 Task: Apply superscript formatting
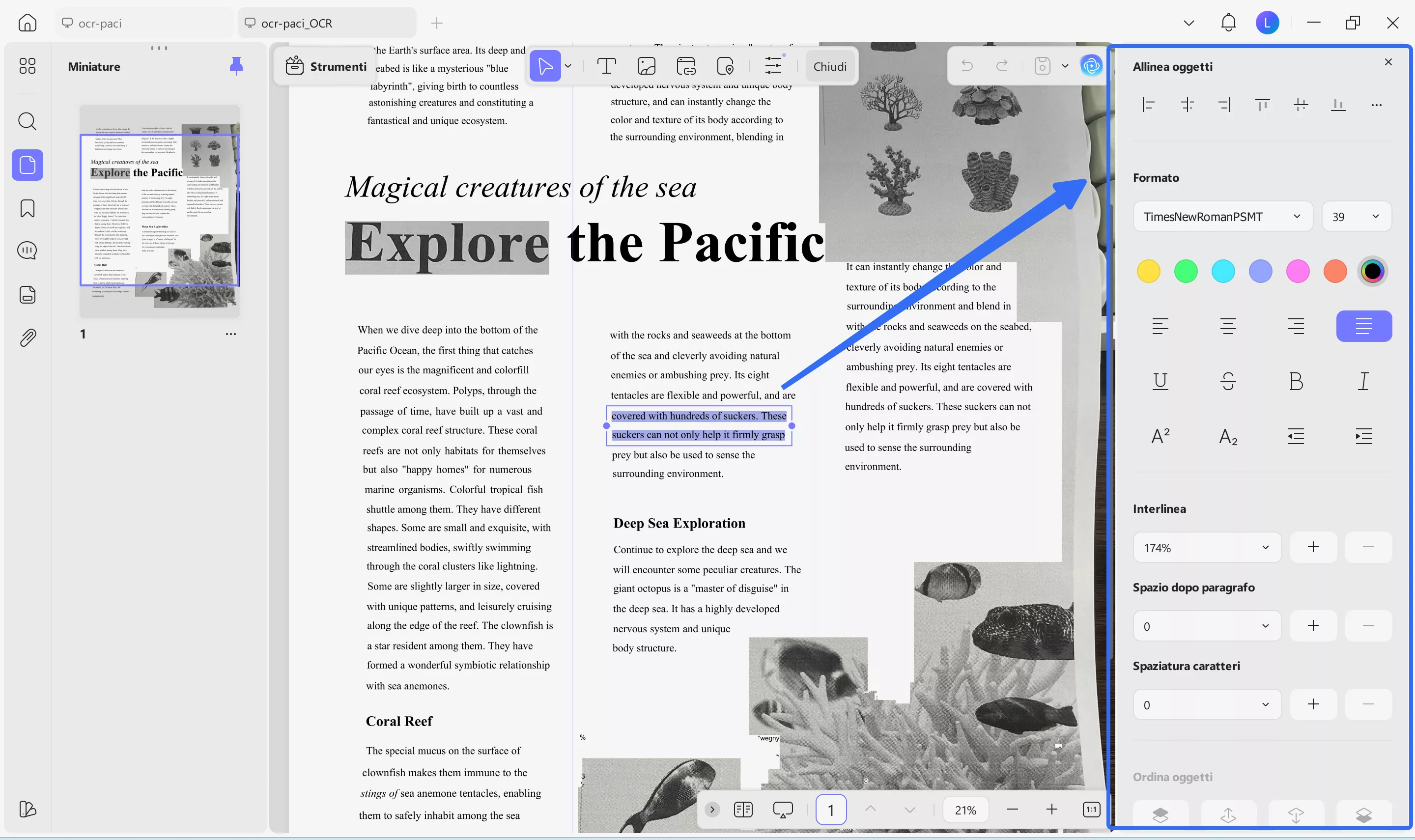point(1160,436)
